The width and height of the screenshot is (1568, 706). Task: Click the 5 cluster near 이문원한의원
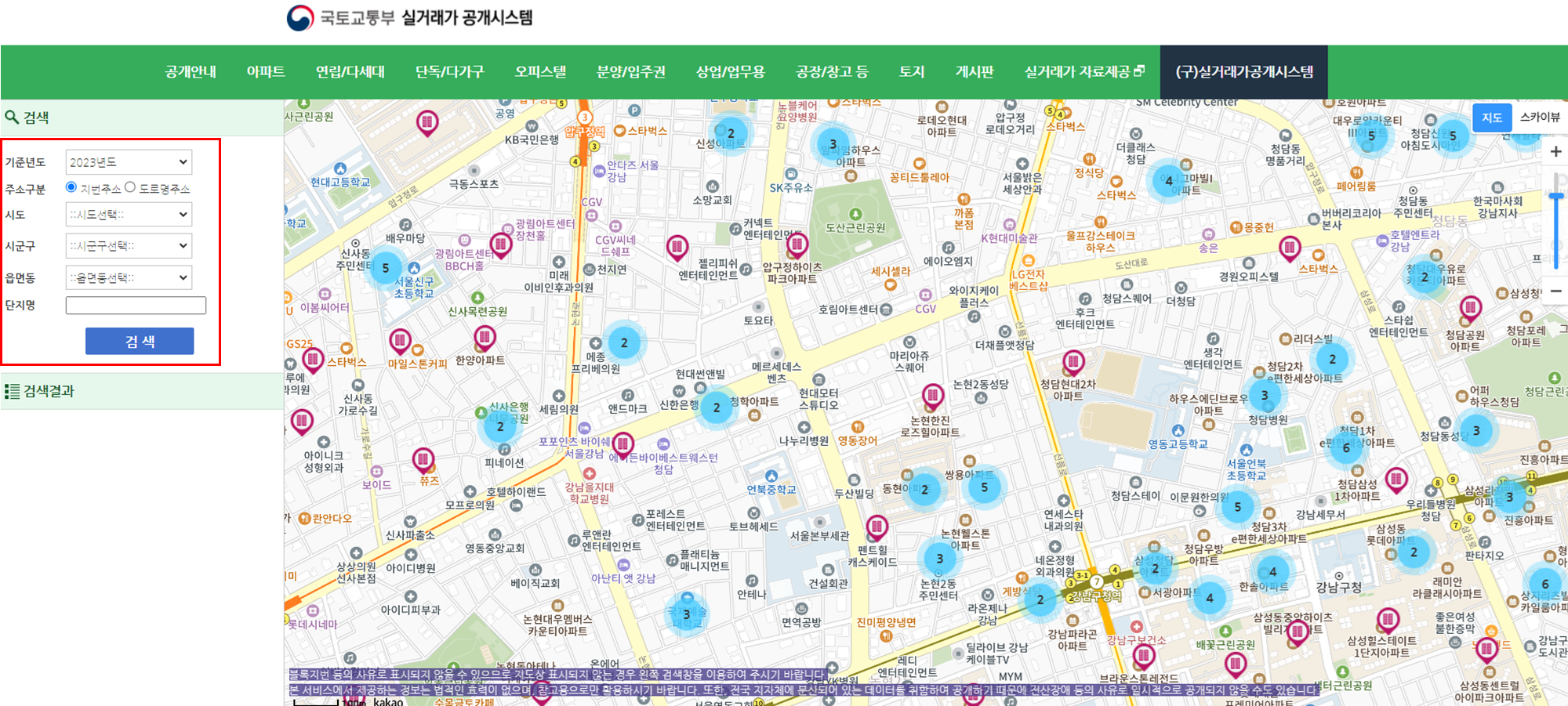tap(1238, 507)
